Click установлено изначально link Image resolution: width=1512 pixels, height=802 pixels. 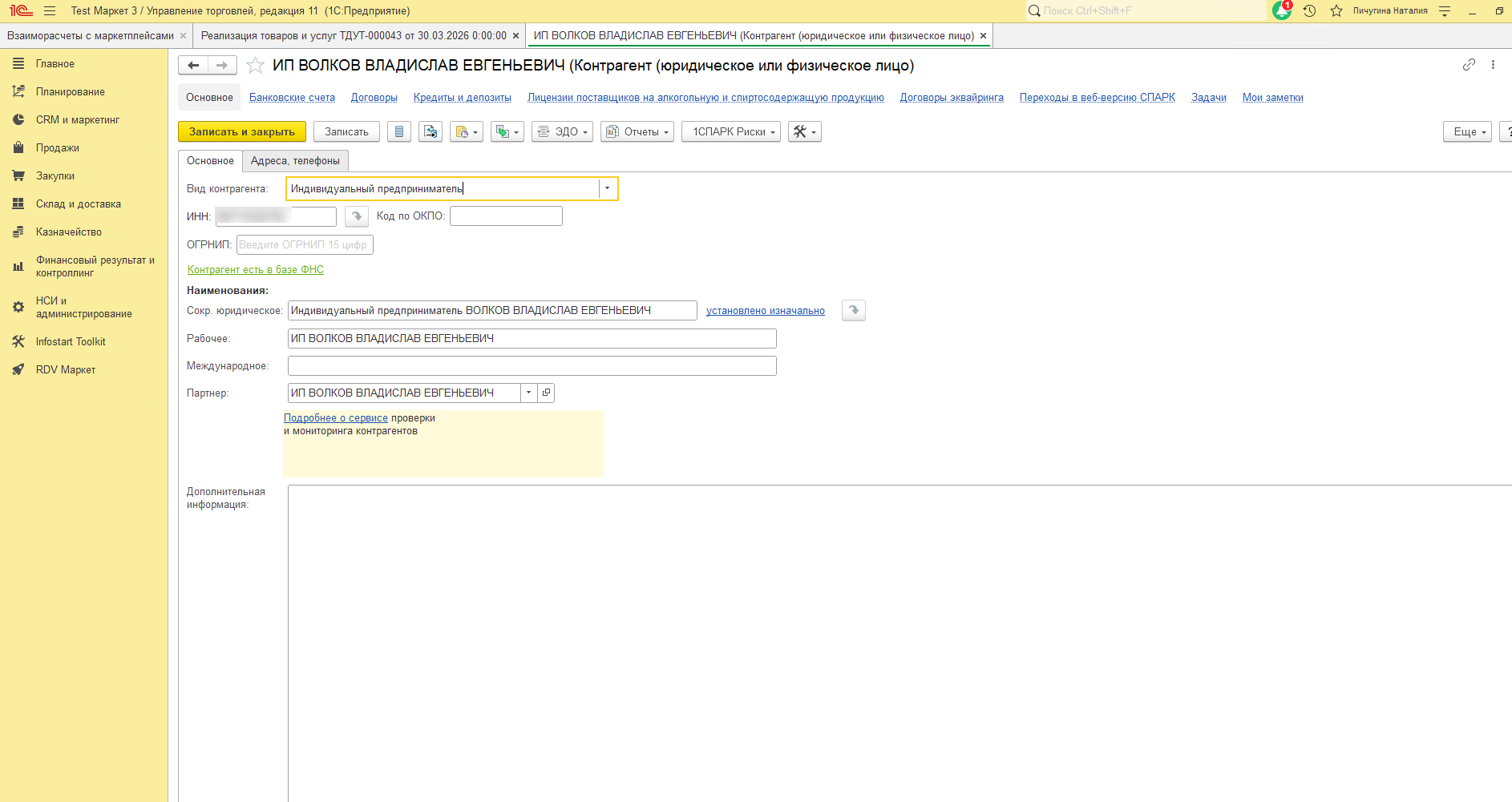click(x=766, y=311)
